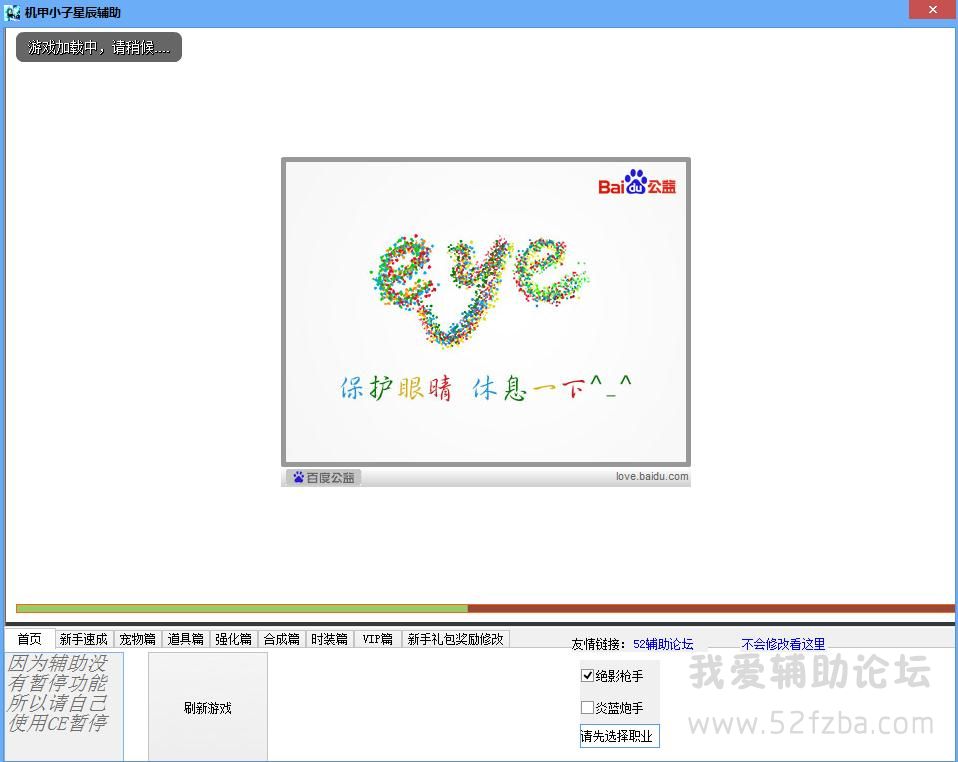Click the 百度公益 badge under the image
This screenshot has width=958, height=762.
324,477
